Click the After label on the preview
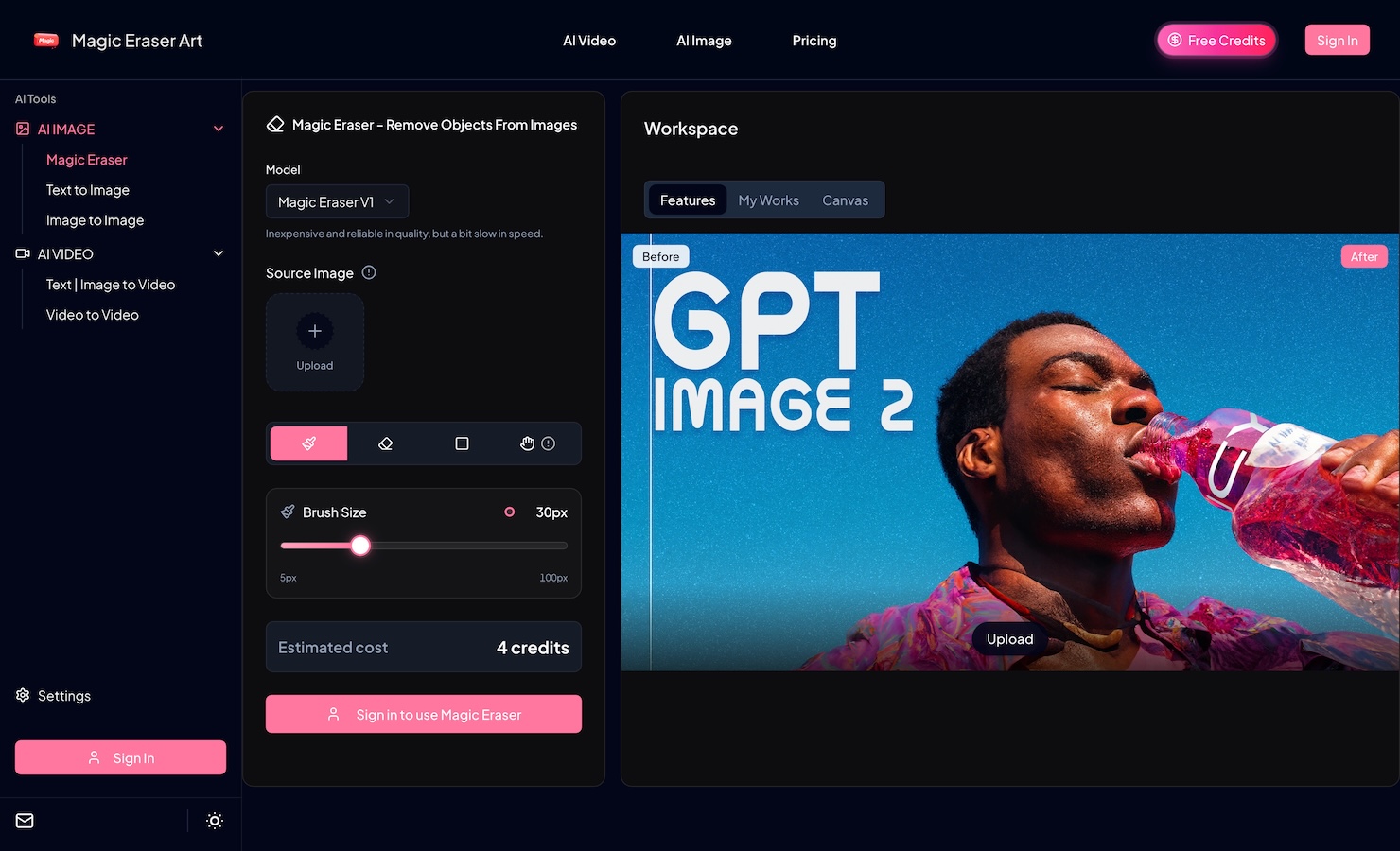Viewport: 1400px width, 851px height. pyautogui.click(x=1364, y=256)
